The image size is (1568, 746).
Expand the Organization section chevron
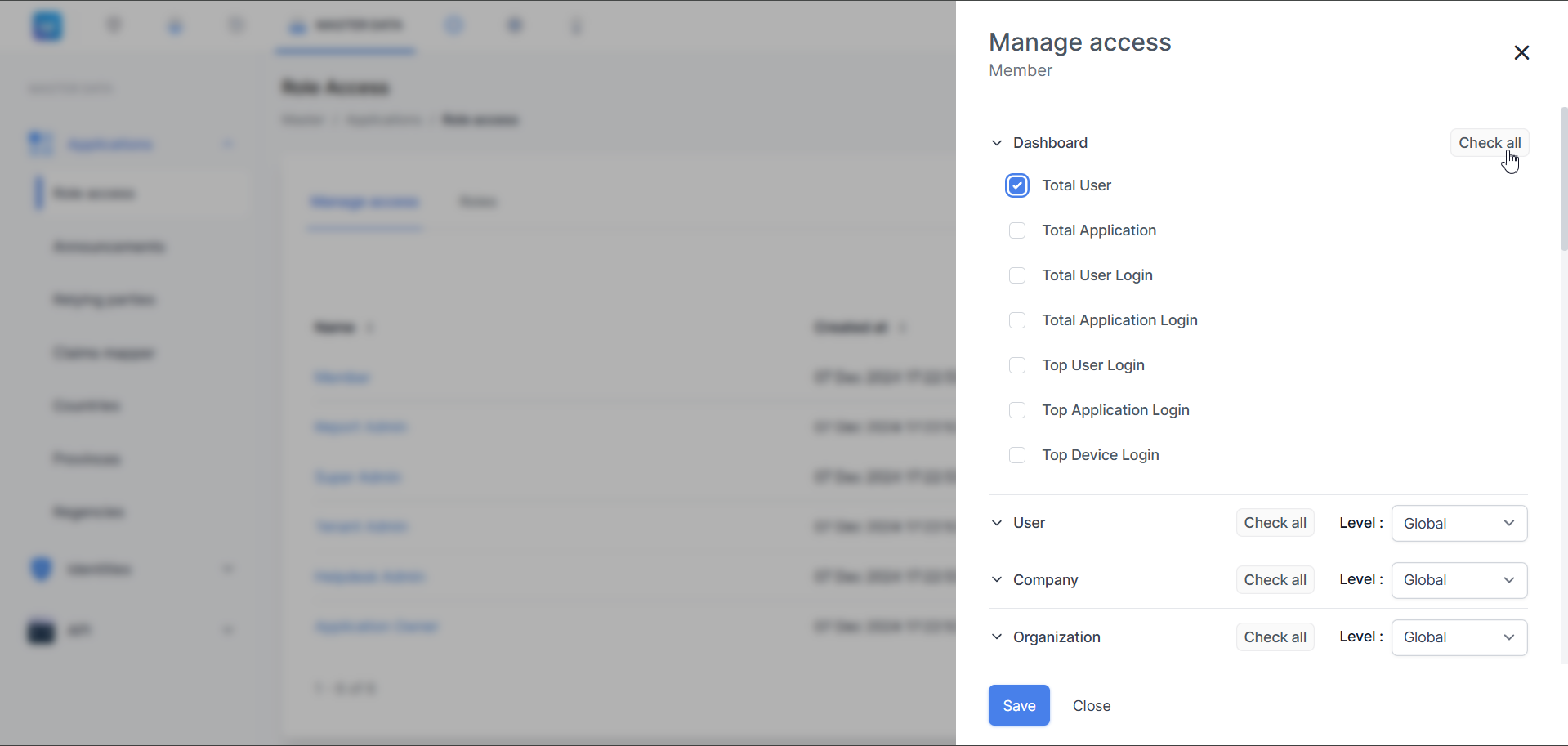point(997,637)
